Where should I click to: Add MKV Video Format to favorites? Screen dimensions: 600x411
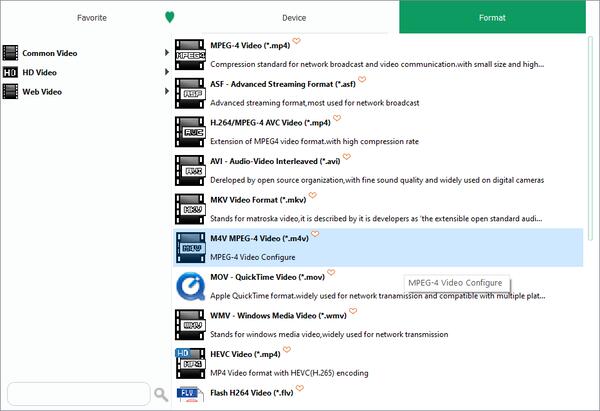coord(313,195)
